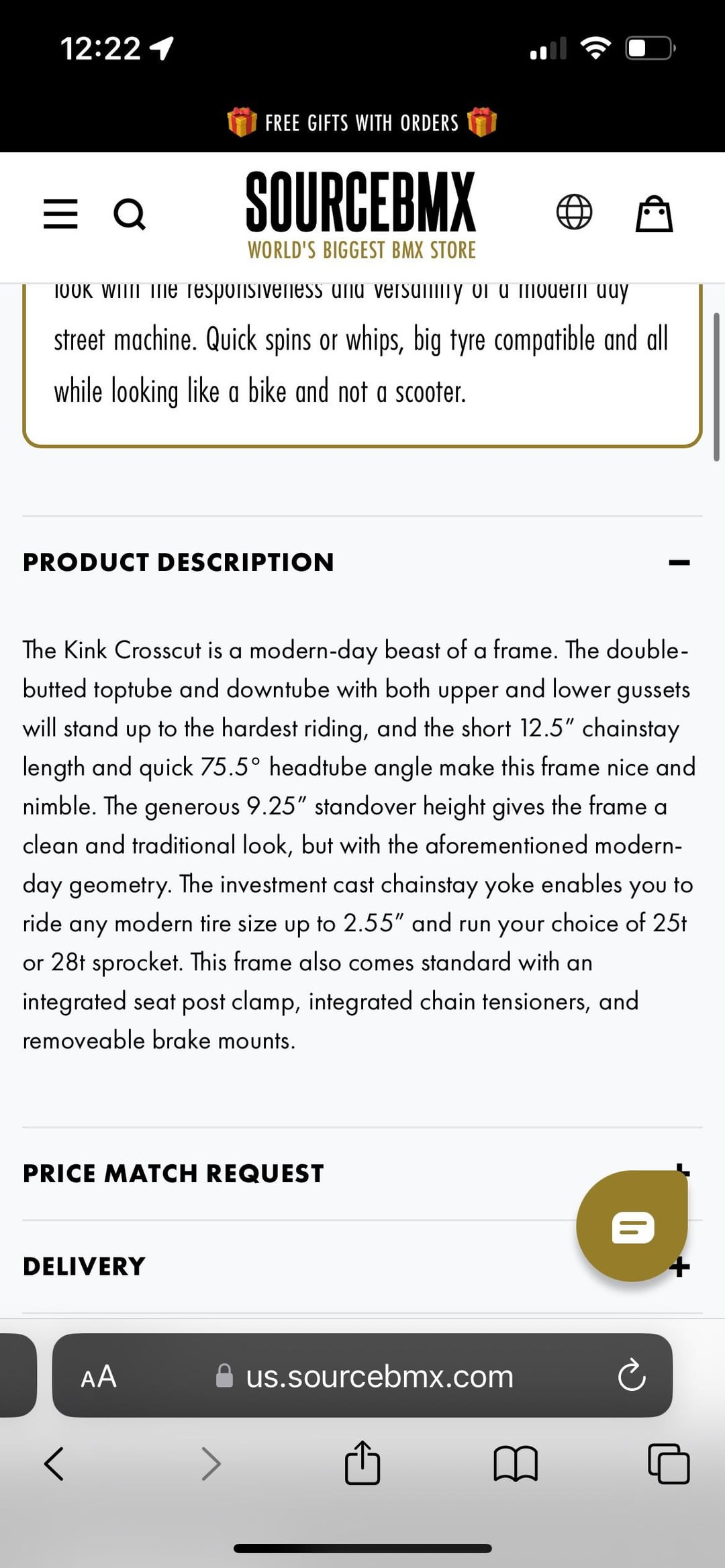Open the hamburger navigation menu

[x=60, y=214]
